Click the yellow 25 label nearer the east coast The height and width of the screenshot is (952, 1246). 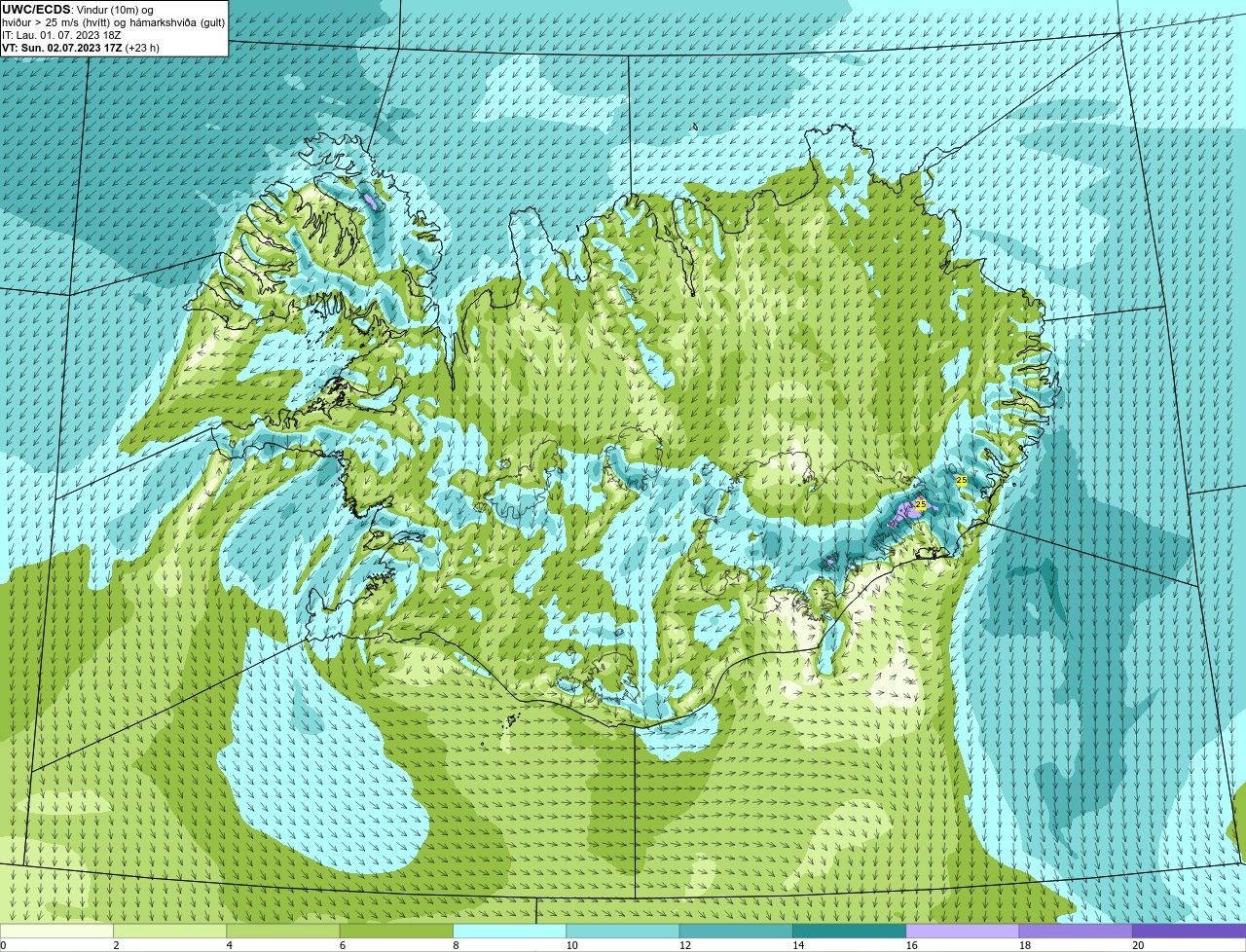pos(962,480)
